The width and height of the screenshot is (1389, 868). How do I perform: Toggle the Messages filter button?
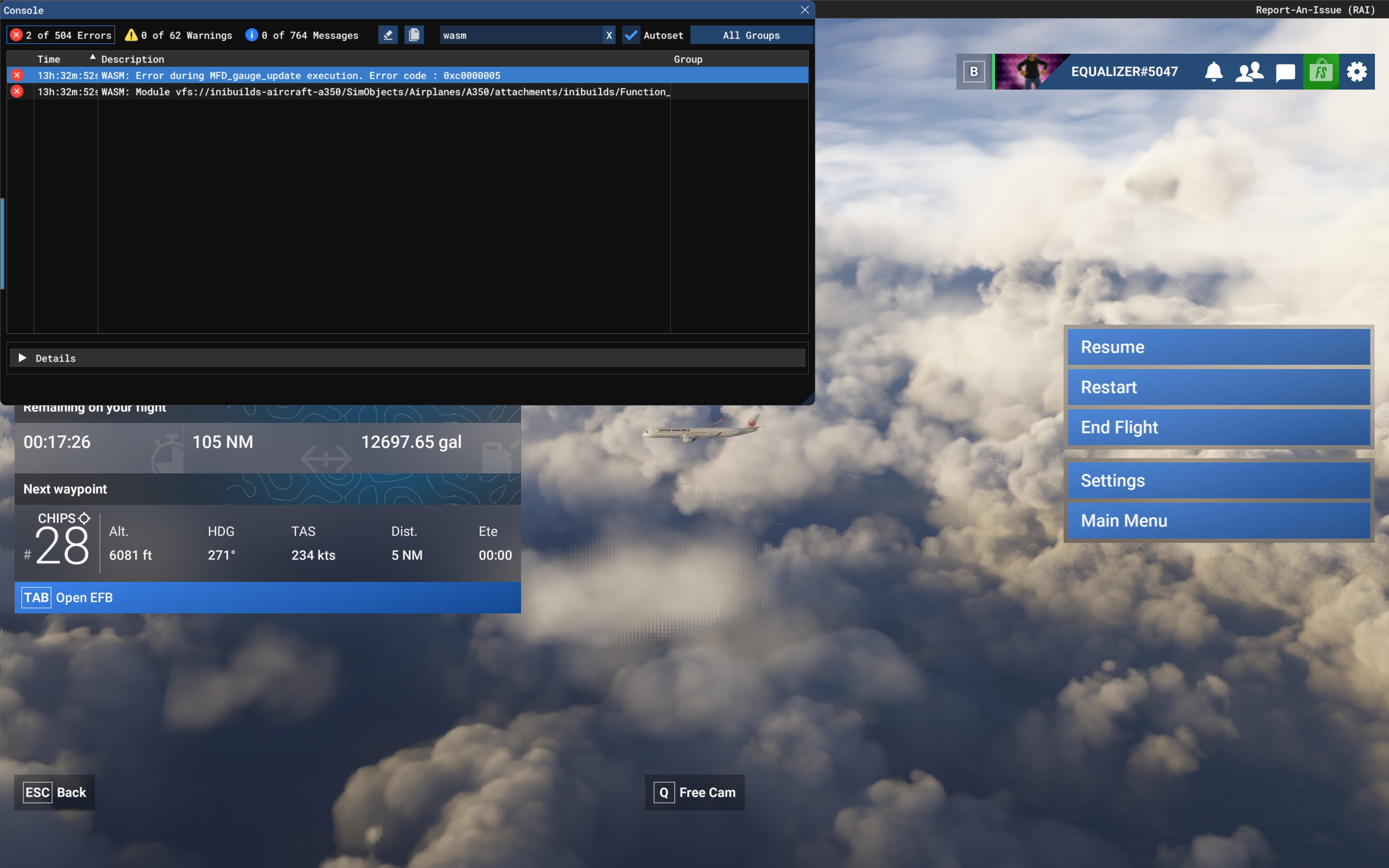point(302,35)
